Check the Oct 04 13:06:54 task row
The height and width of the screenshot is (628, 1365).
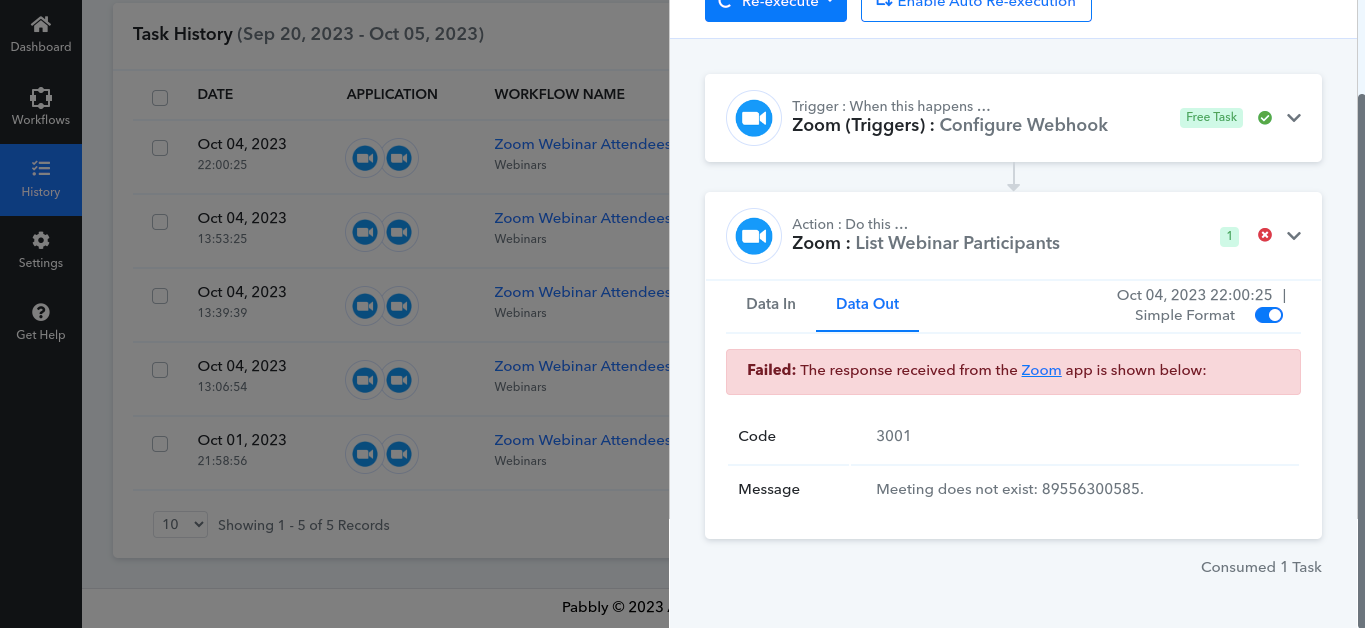[160, 370]
